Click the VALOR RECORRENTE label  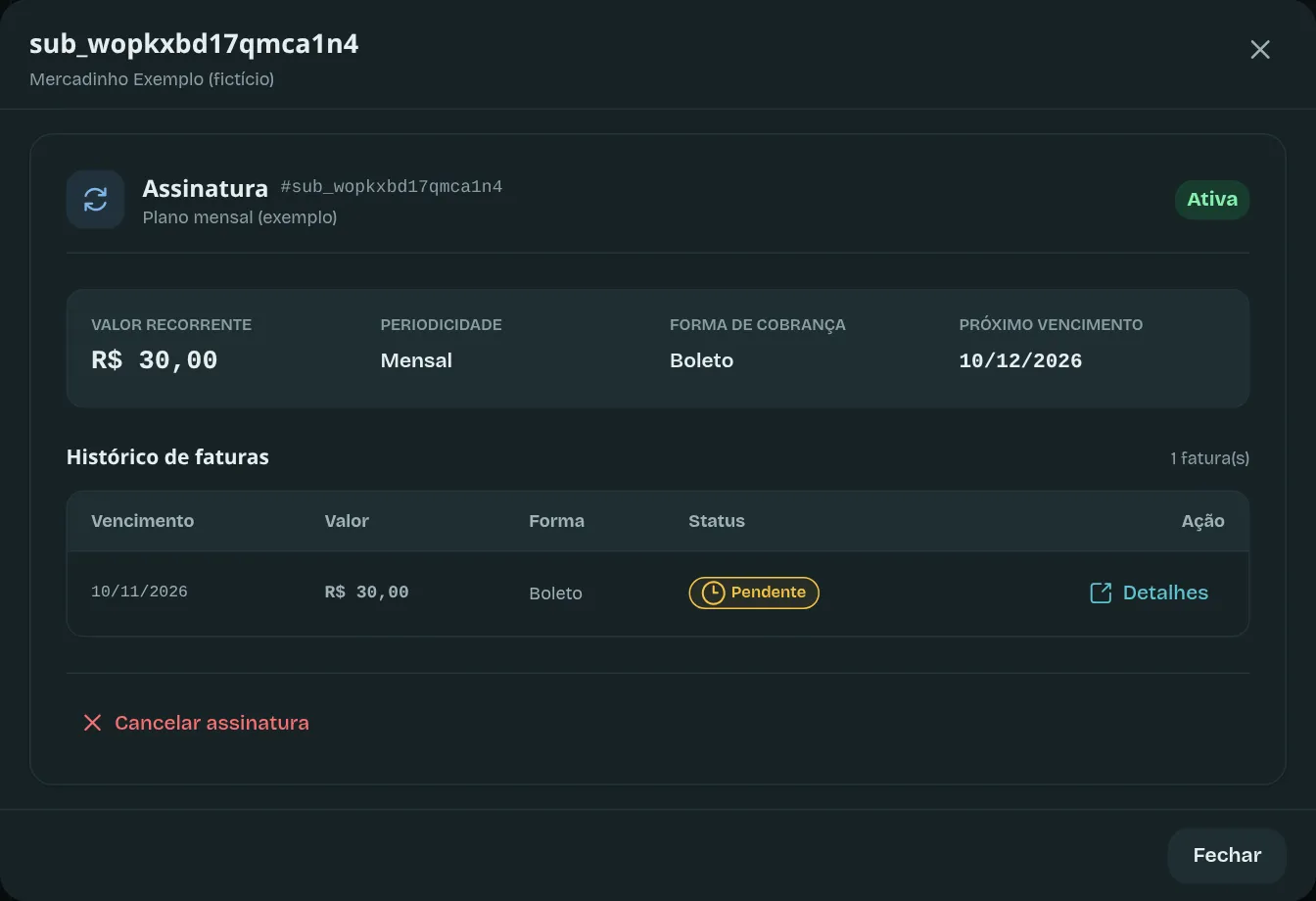click(x=171, y=325)
